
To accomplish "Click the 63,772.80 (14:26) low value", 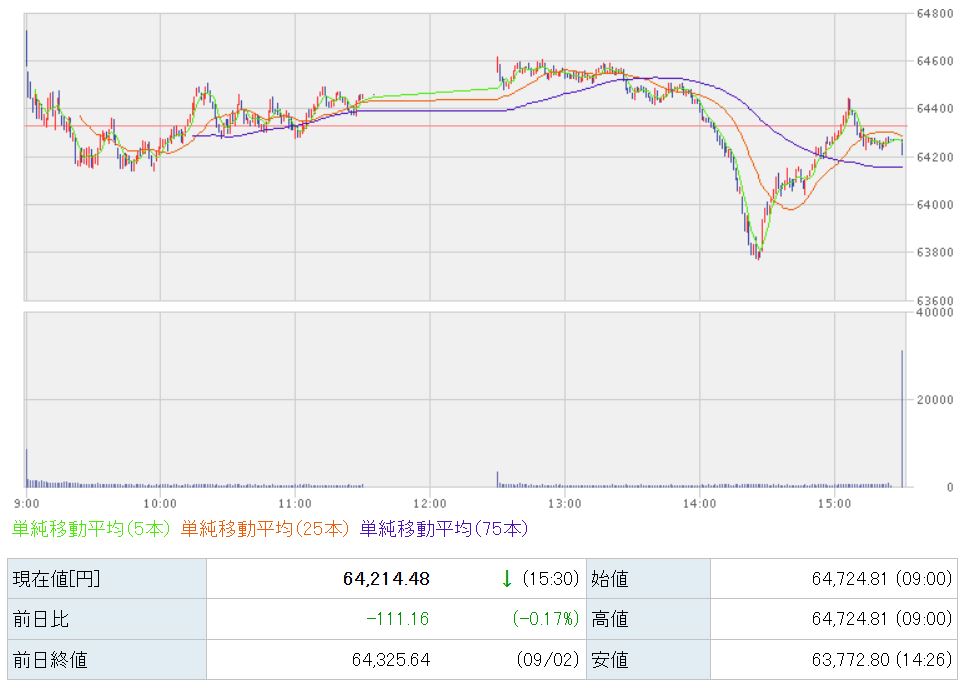I will coord(882,660).
